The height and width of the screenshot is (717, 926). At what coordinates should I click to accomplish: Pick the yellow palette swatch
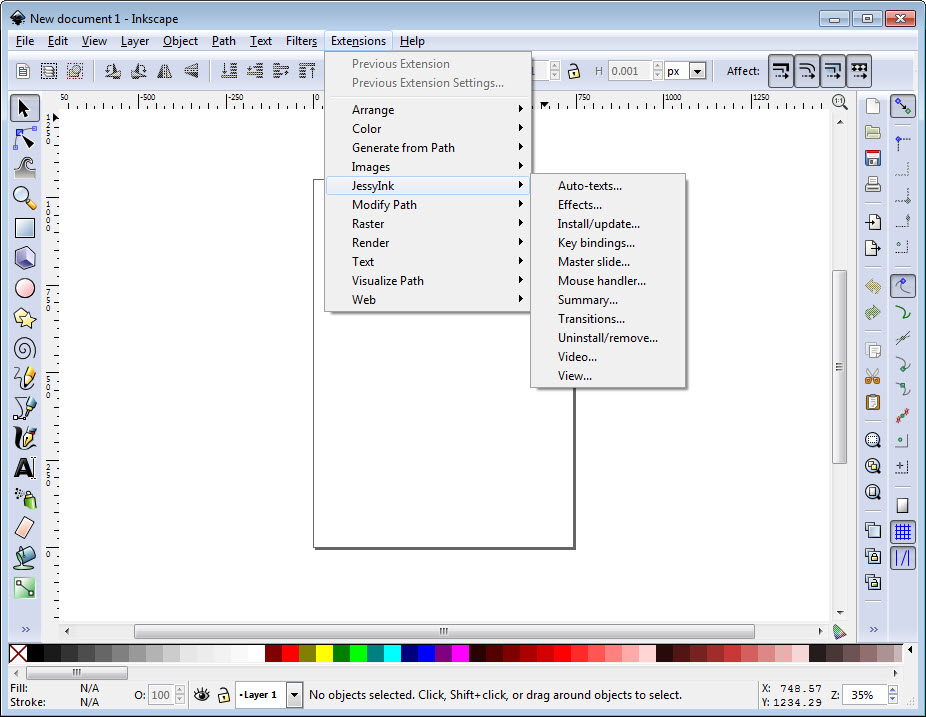point(324,653)
